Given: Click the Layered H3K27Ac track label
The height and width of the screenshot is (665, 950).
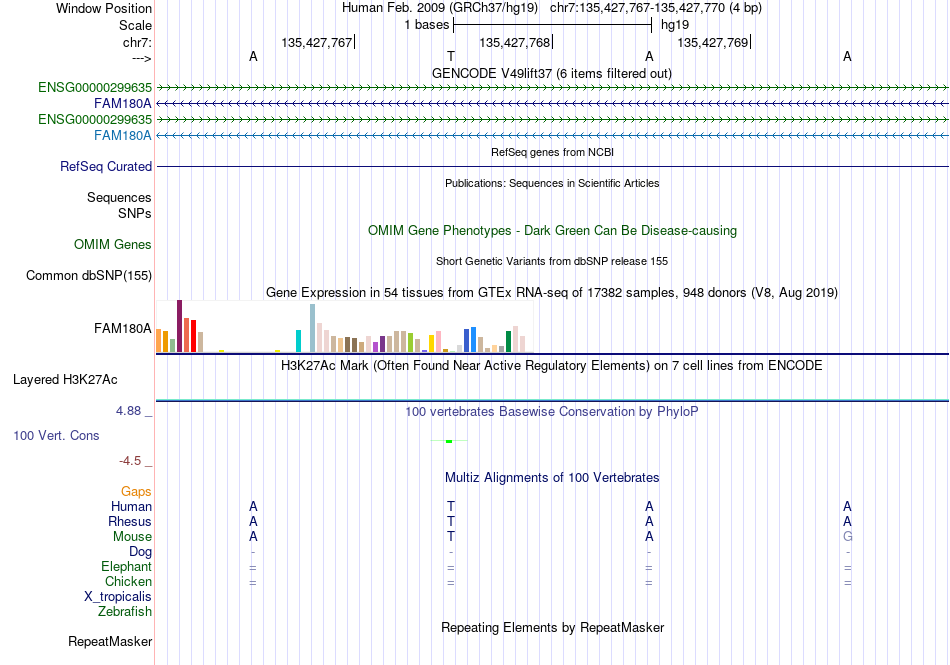Looking at the screenshot, I should (x=65, y=380).
